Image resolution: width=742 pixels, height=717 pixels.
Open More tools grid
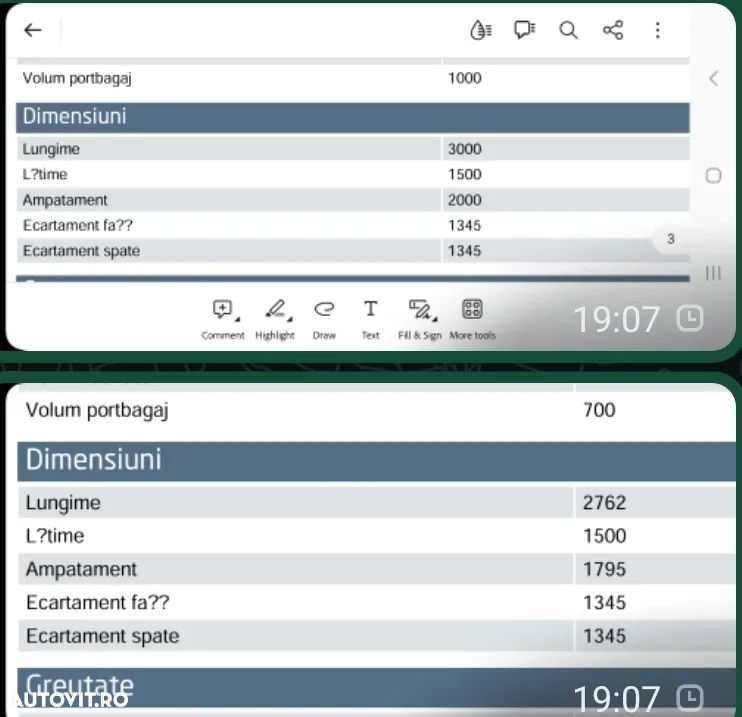pyautogui.click(x=472, y=319)
